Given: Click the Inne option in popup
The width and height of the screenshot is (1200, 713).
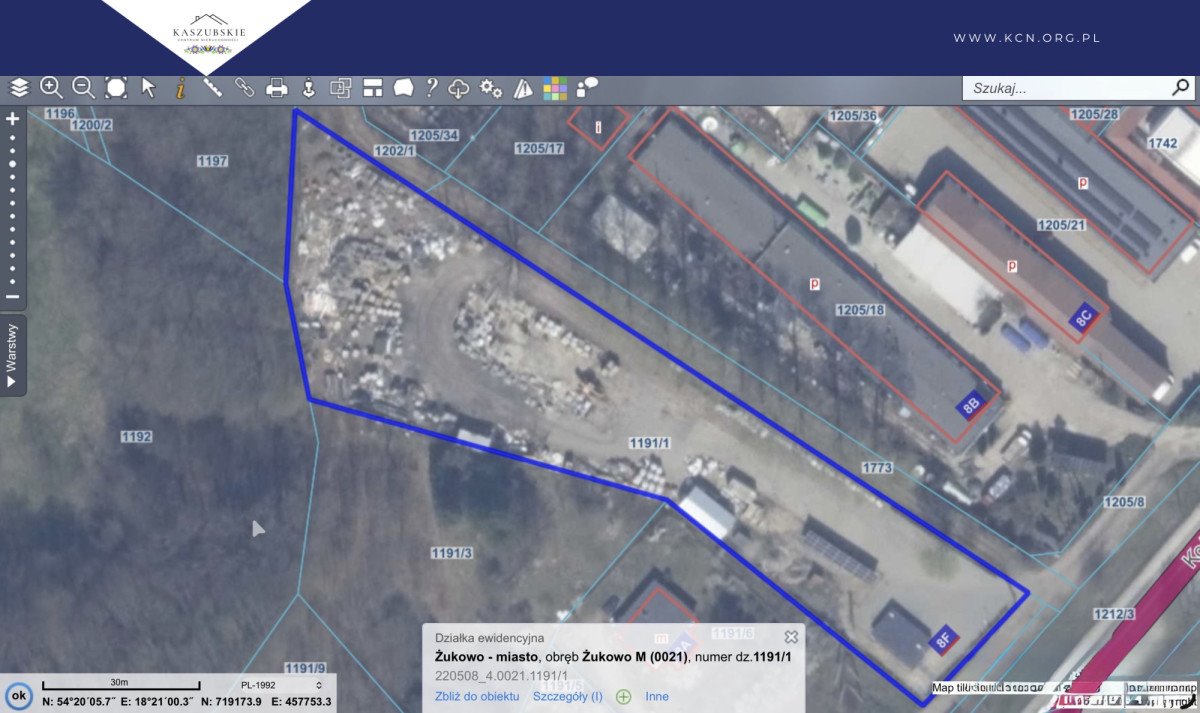Looking at the screenshot, I should point(657,696).
